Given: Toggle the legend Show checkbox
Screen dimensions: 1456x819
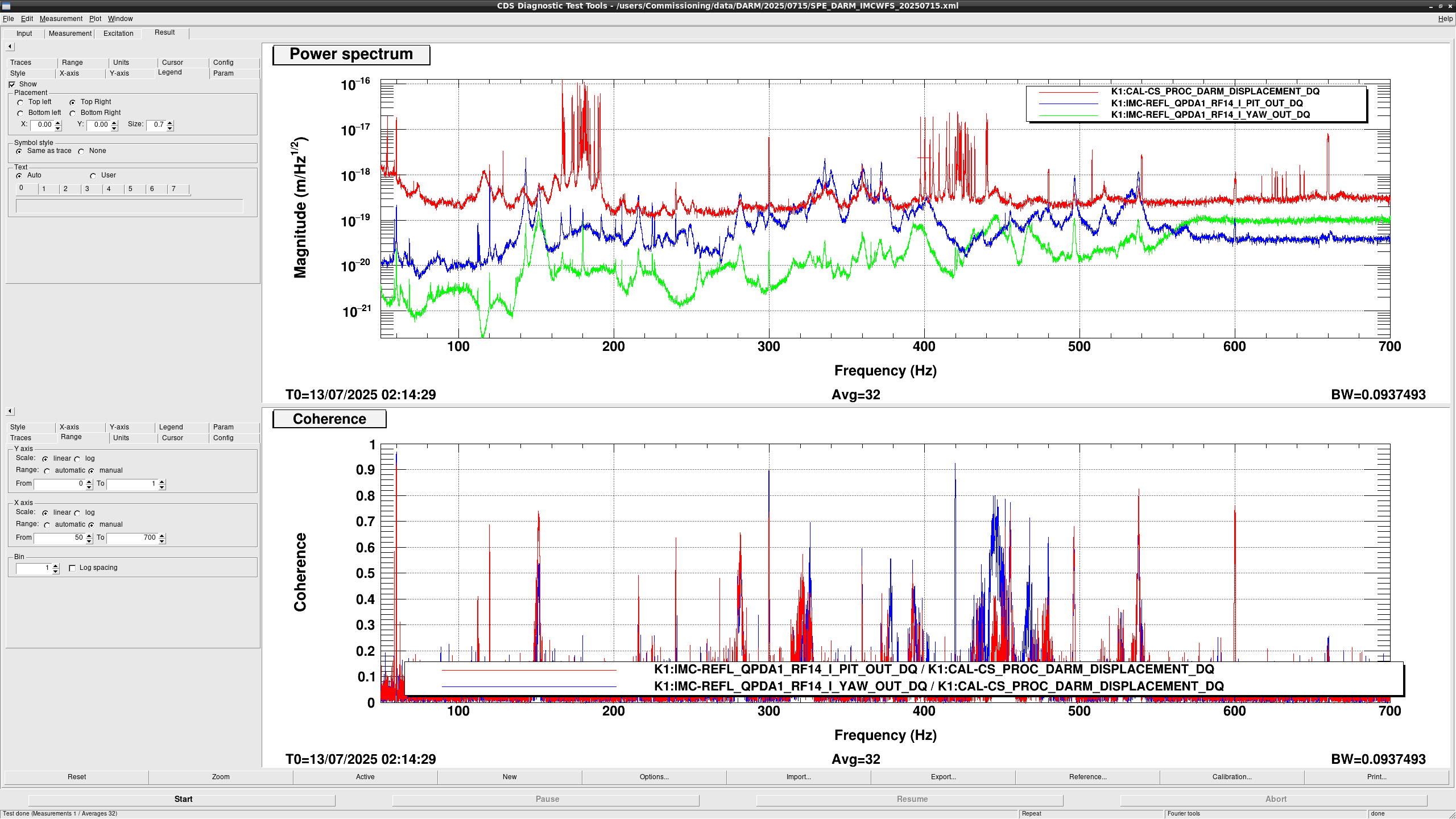Looking at the screenshot, I should pyautogui.click(x=12, y=84).
